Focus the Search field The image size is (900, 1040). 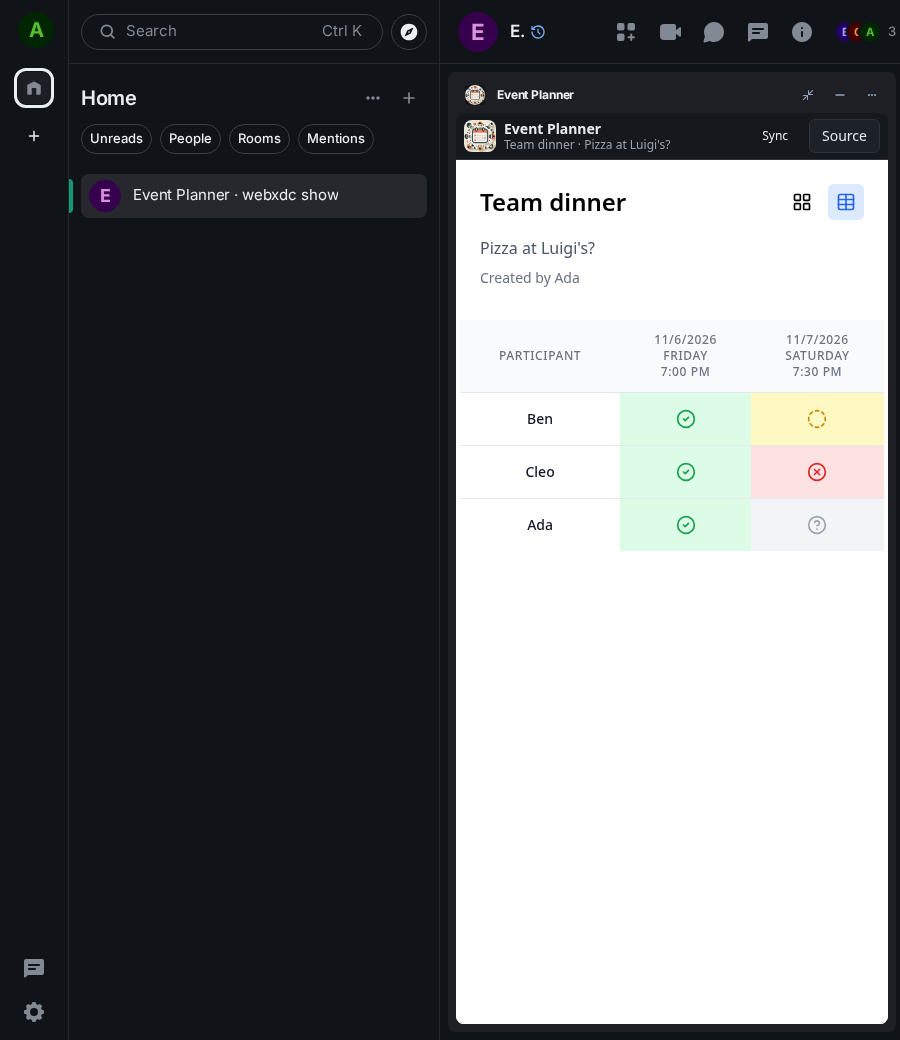pyautogui.click(x=231, y=32)
